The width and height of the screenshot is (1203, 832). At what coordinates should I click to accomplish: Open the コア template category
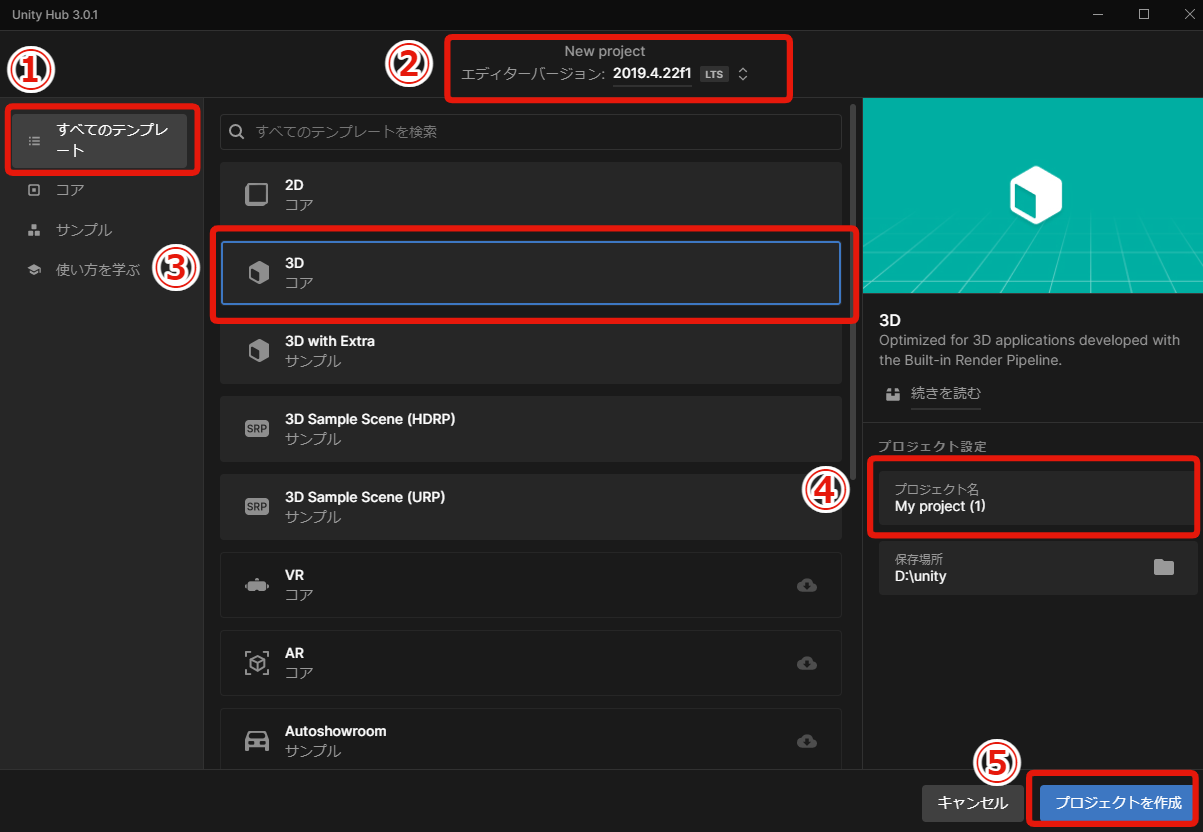click(x=70, y=189)
